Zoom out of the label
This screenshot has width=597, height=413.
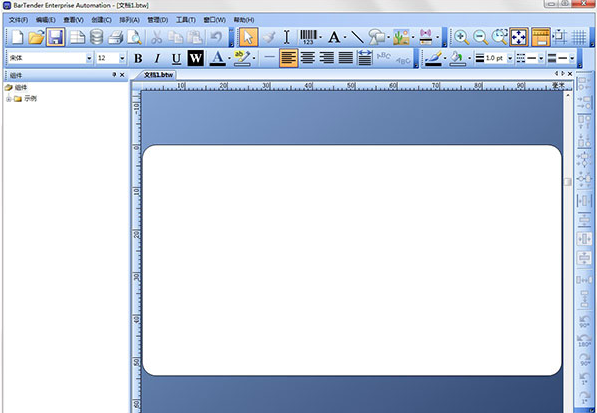(x=480, y=37)
